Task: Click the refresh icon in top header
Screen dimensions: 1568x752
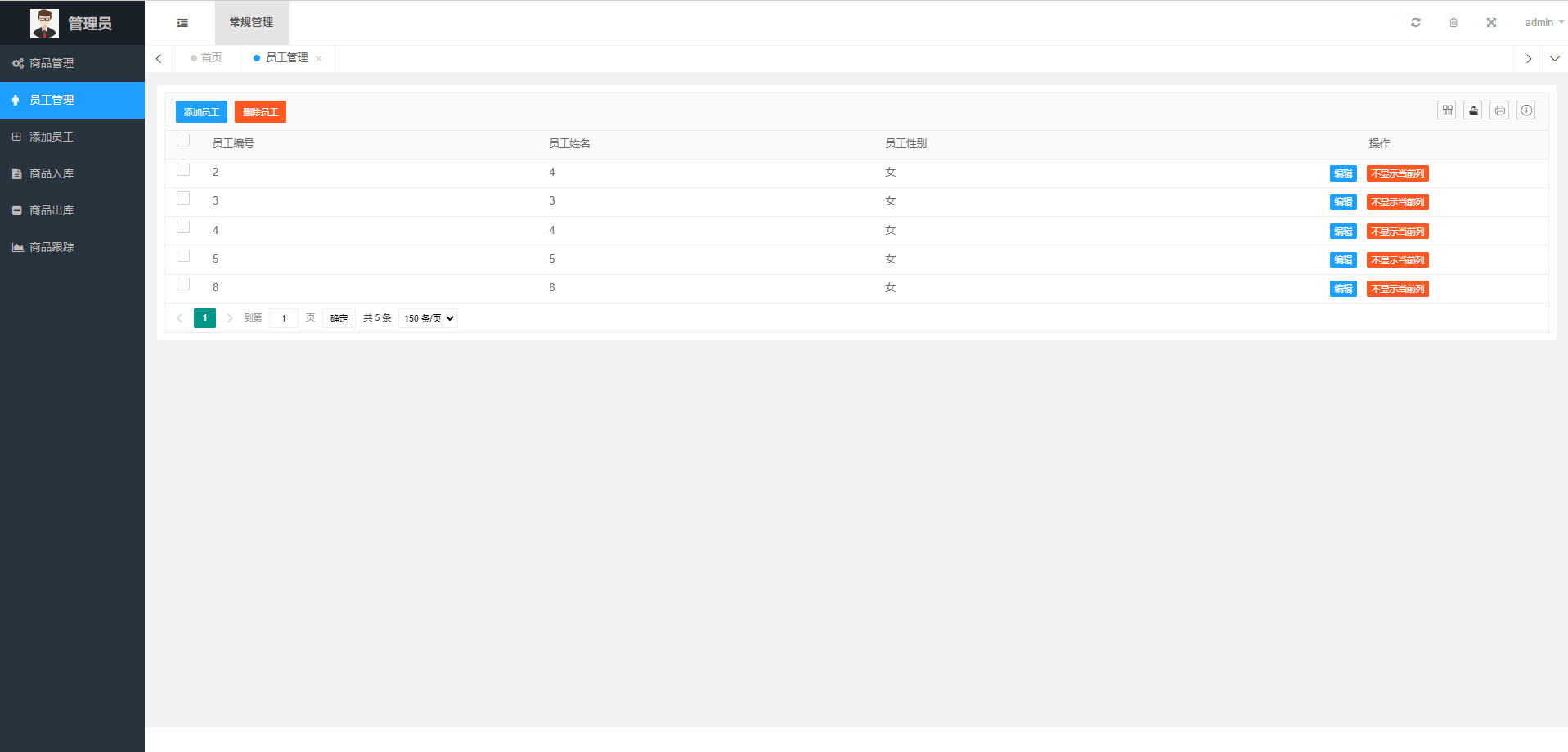Action: 1416,23
